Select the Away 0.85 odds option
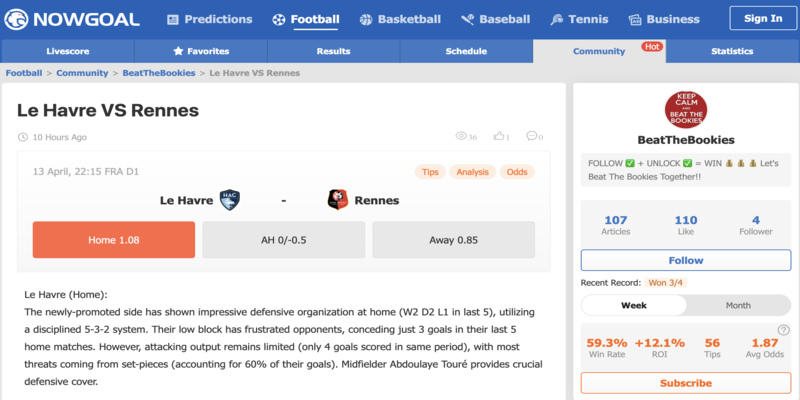This screenshot has width=800, height=400. point(453,240)
